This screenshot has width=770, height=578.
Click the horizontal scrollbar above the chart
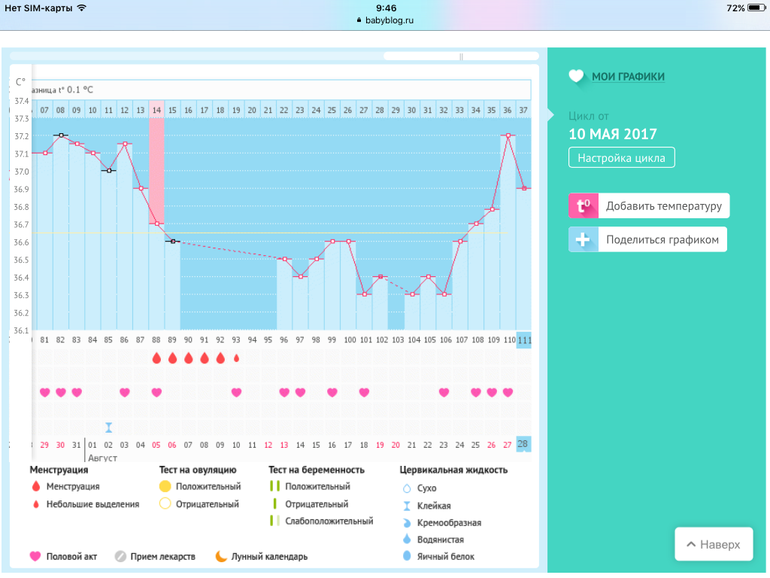pyautogui.click(x=460, y=57)
